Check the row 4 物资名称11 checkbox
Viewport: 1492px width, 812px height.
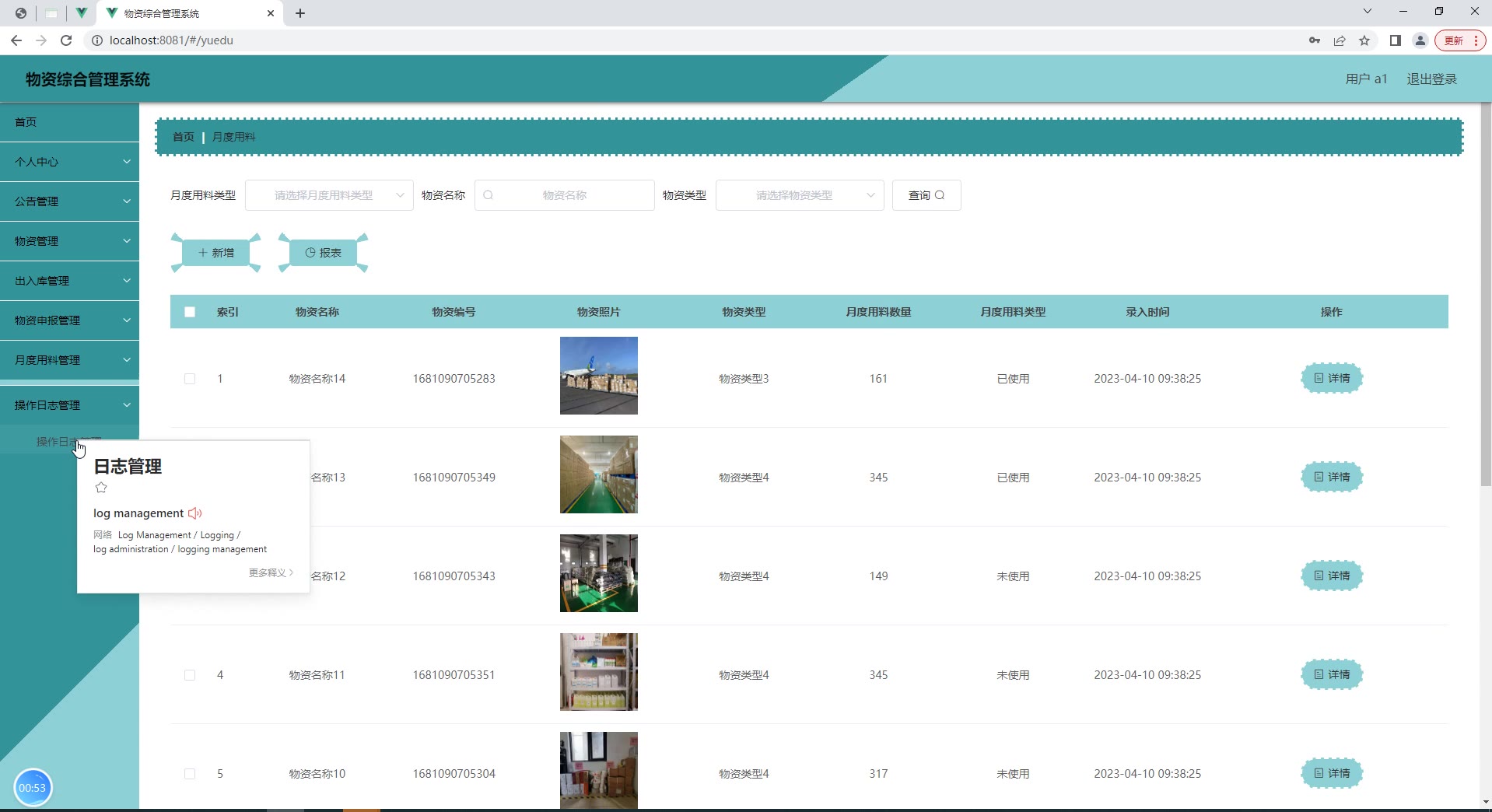(x=190, y=675)
